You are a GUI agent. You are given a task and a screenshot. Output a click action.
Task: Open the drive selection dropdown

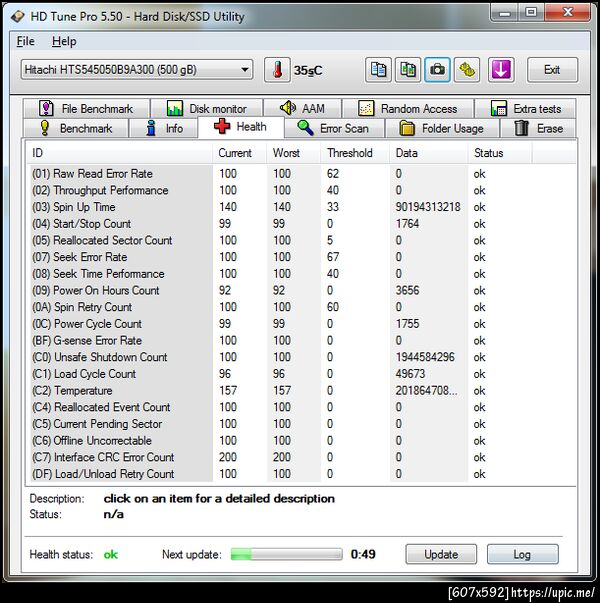click(137, 70)
